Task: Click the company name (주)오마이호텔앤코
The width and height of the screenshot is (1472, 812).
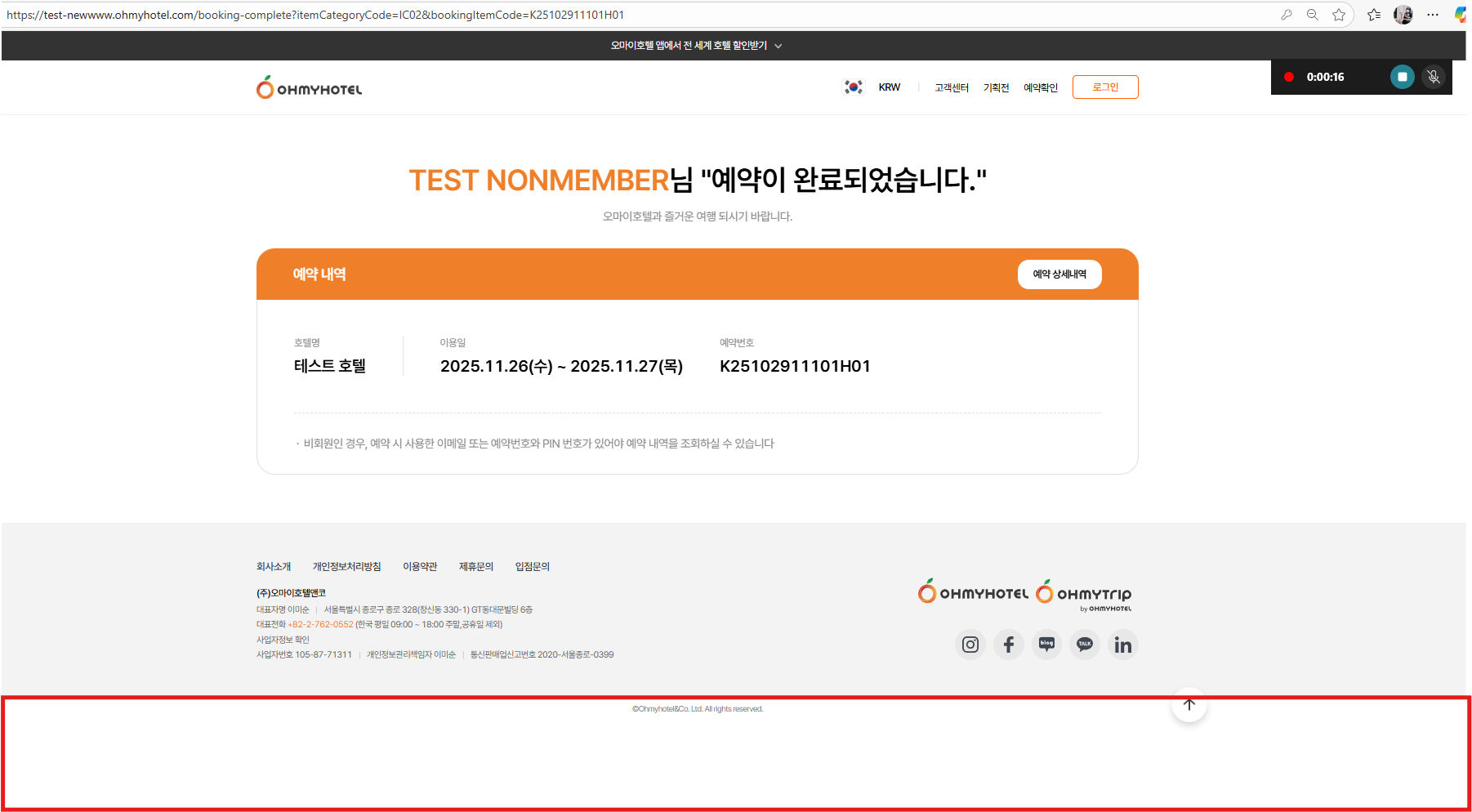Action: tap(291, 593)
